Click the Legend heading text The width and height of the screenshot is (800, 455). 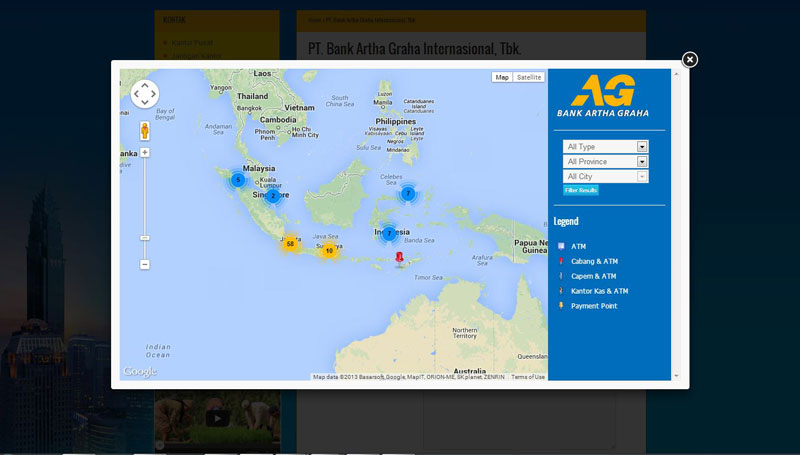click(x=566, y=221)
